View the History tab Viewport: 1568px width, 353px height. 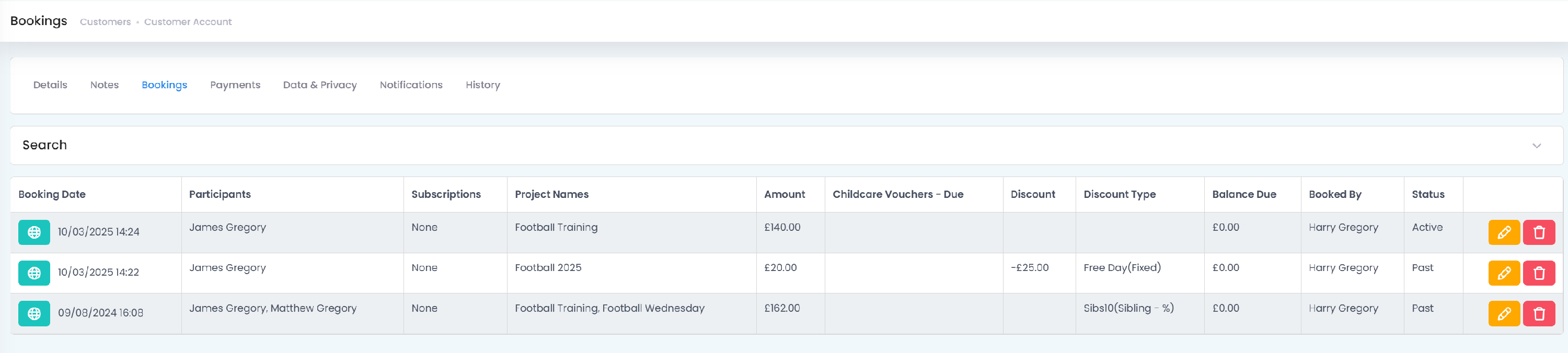pos(483,85)
